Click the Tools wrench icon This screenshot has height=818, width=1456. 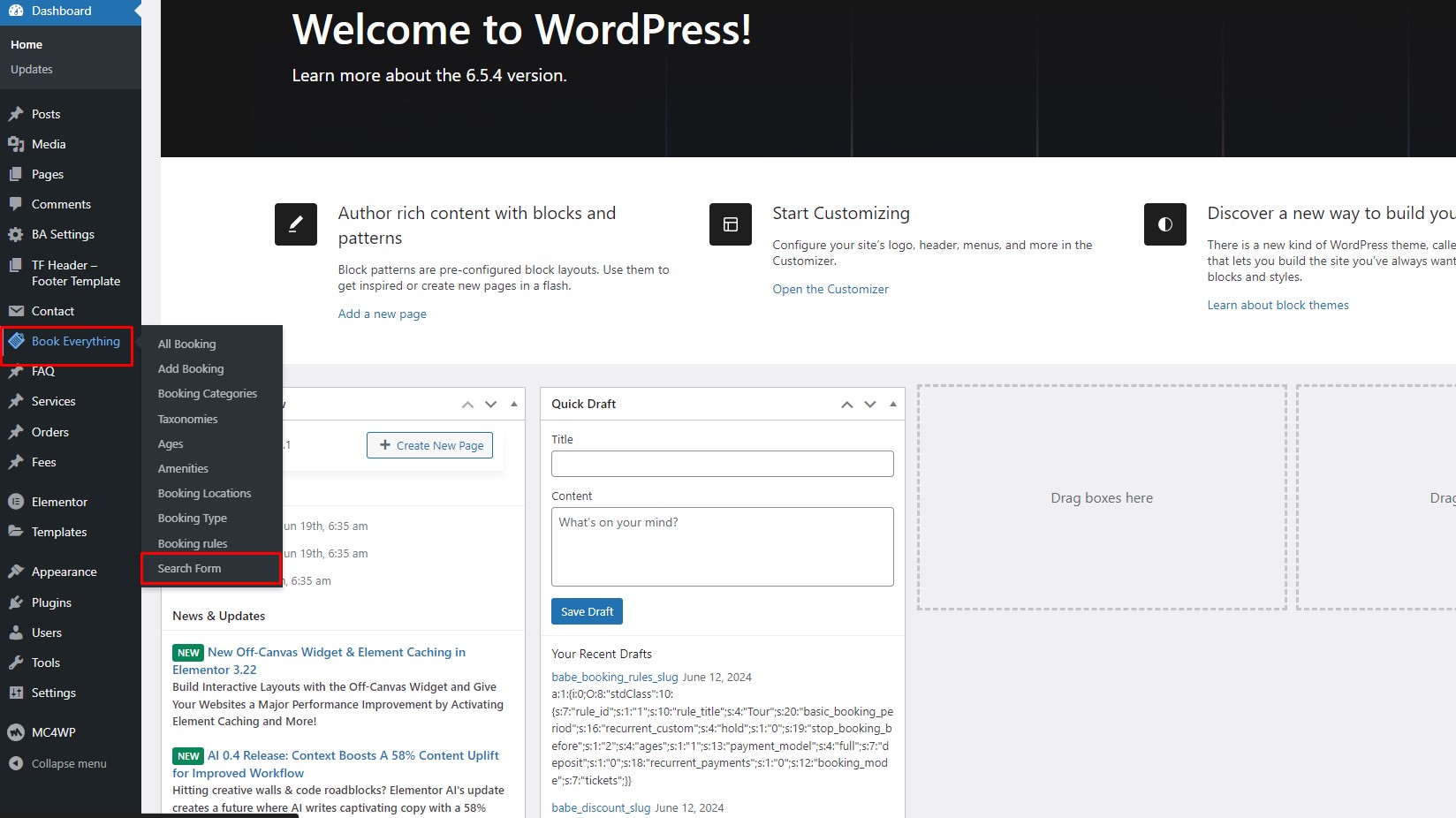coord(16,663)
